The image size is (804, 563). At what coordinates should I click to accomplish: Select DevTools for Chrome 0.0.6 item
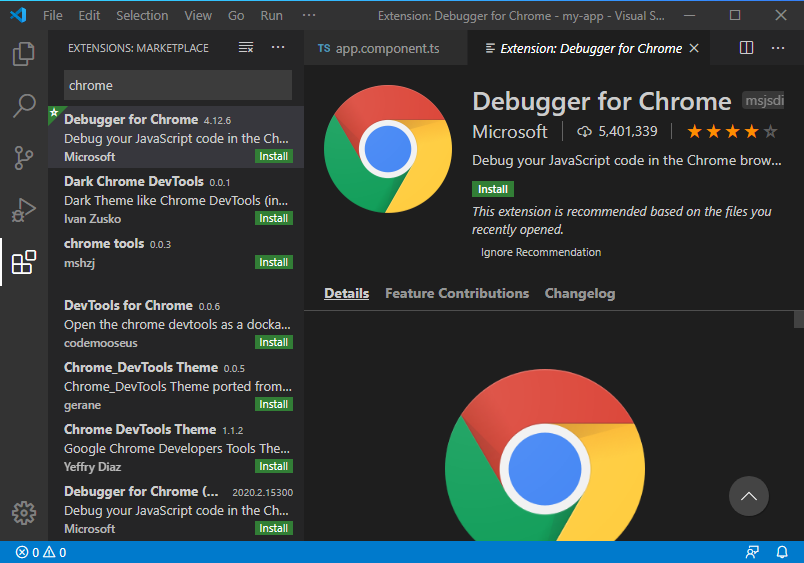click(x=176, y=323)
